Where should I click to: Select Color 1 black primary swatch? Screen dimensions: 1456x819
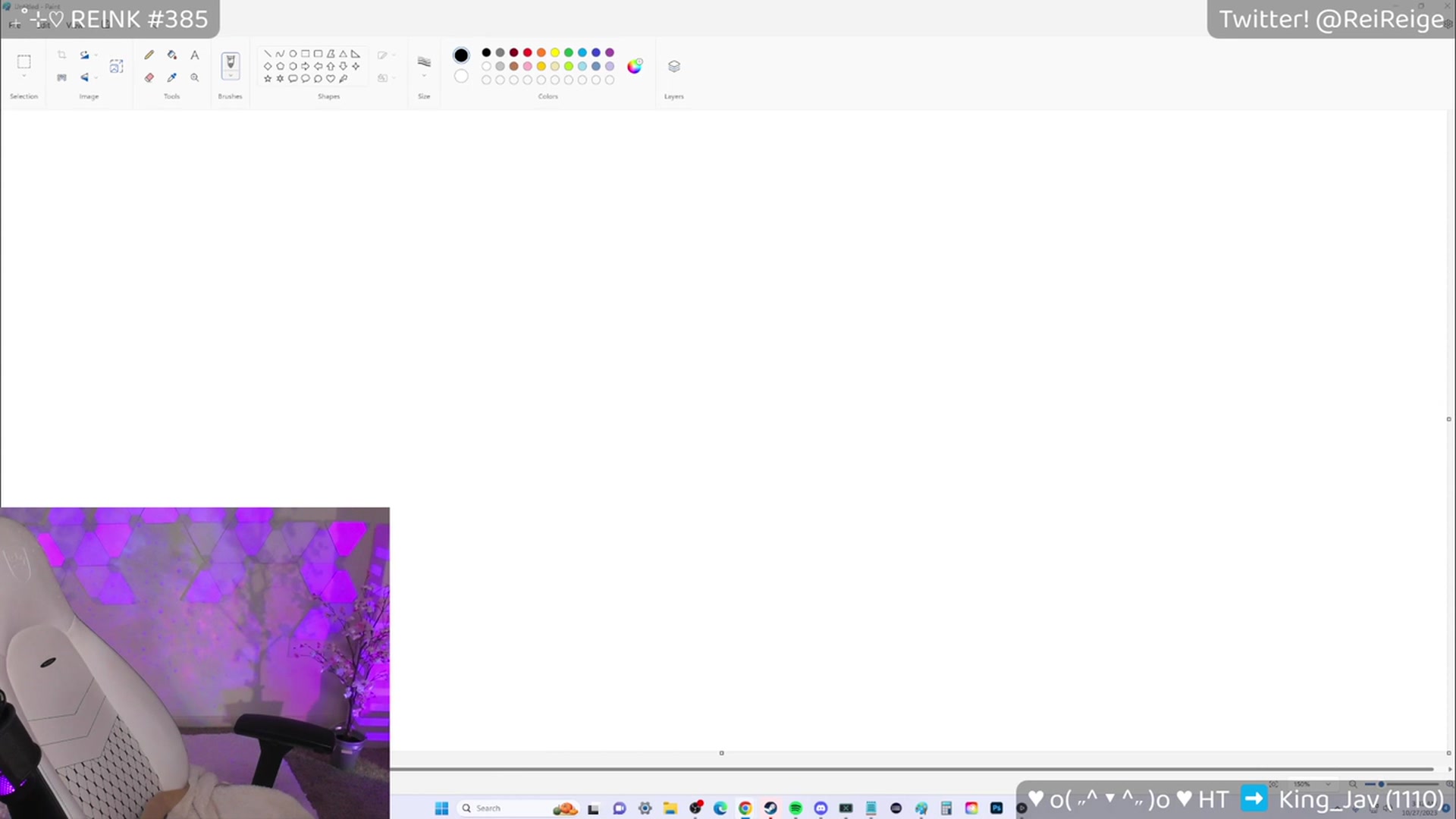pos(461,55)
